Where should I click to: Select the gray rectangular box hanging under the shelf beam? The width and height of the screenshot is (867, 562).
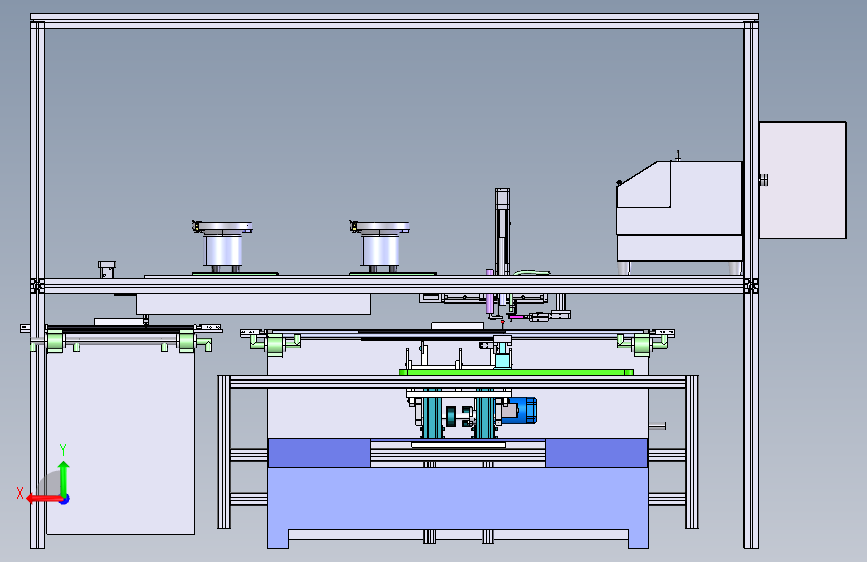(x=253, y=304)
